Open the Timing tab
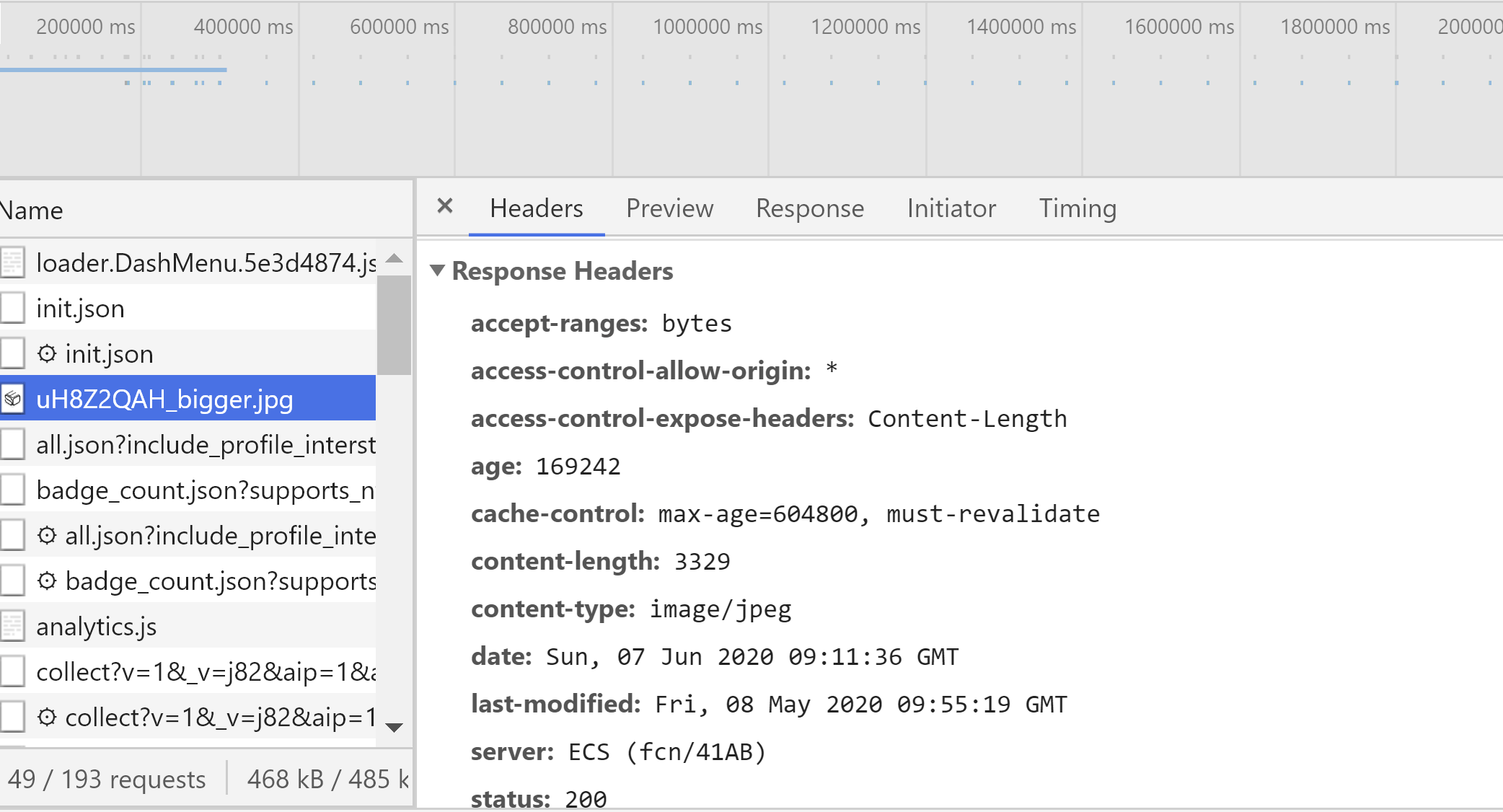 click(1077, 208)
